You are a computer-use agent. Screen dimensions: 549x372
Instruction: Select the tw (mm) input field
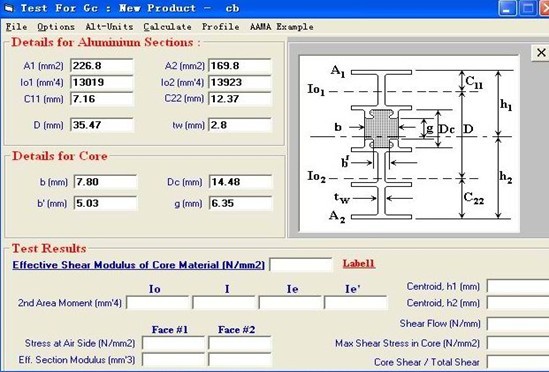coord(240,125)
